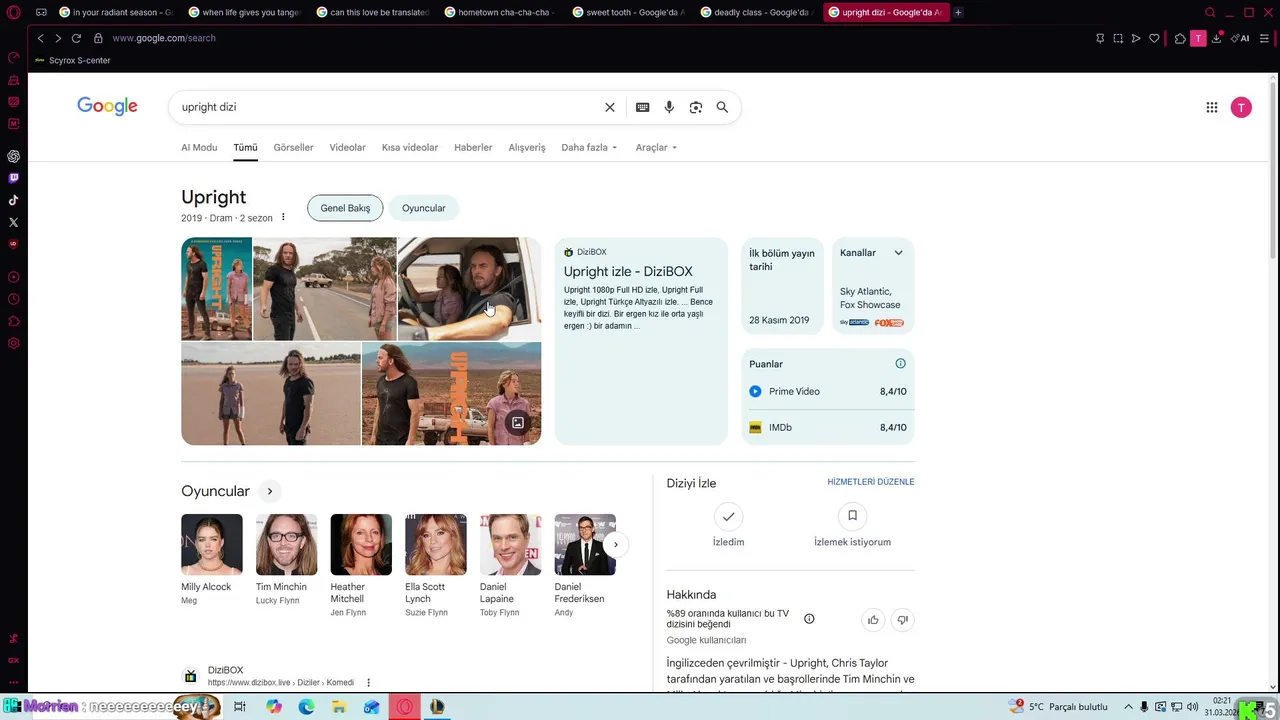The height and width of the screenshot is (720, 1280).
Task: Switch to the 'deadly class' browser tab
Action: 755,12
